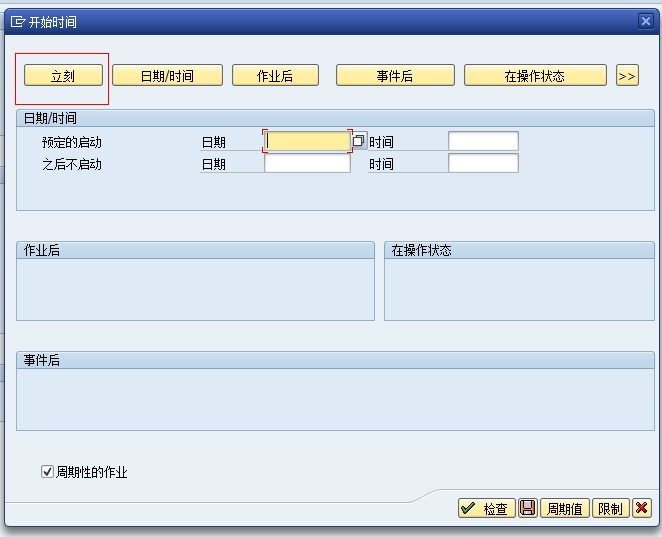662x537 pixels.
Task: Close the 开始时间 dialog window
Action: coord(646,21)
